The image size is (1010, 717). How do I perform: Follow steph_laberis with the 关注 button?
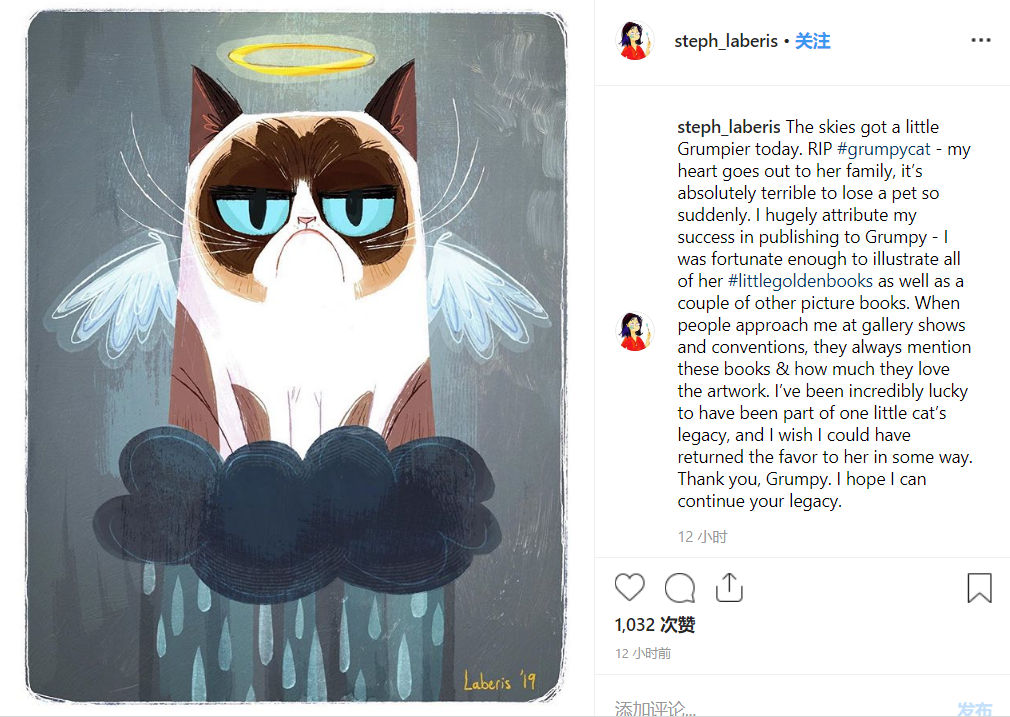coord(812,41)
